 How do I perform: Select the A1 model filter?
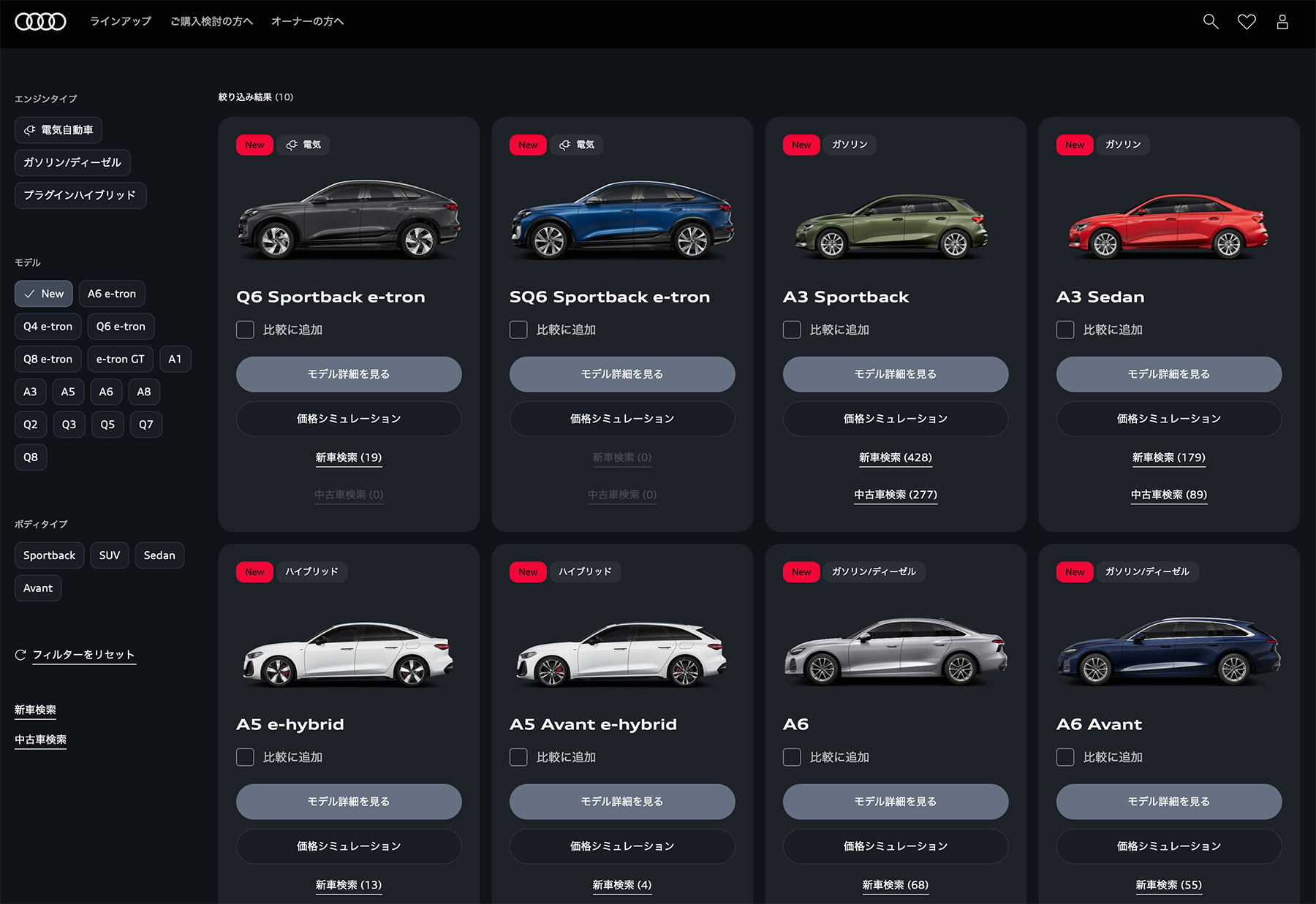[x=175, y=359]
